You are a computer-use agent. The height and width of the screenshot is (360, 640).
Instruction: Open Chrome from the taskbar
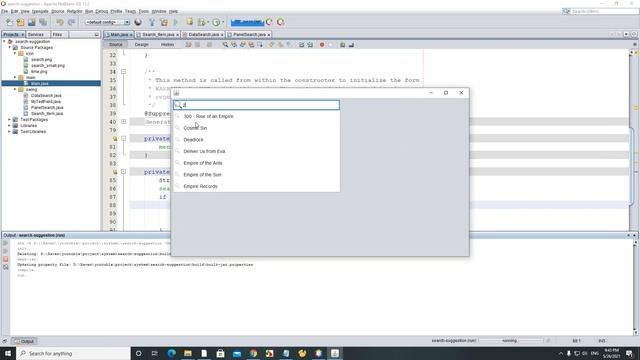pos(253,353)
